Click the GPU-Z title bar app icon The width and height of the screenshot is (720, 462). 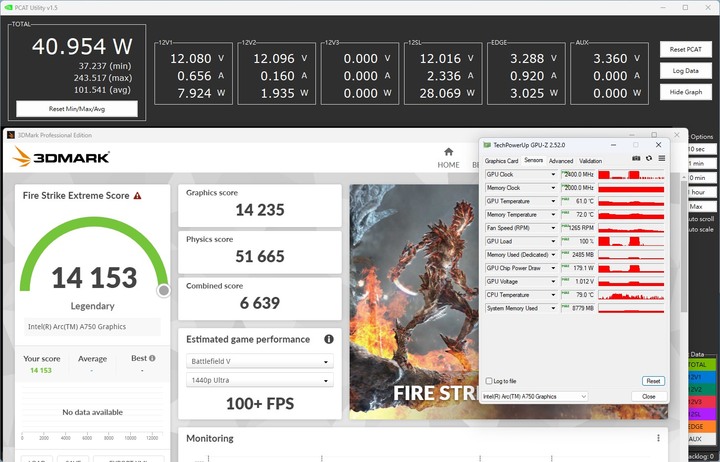[x=487, y=145]
